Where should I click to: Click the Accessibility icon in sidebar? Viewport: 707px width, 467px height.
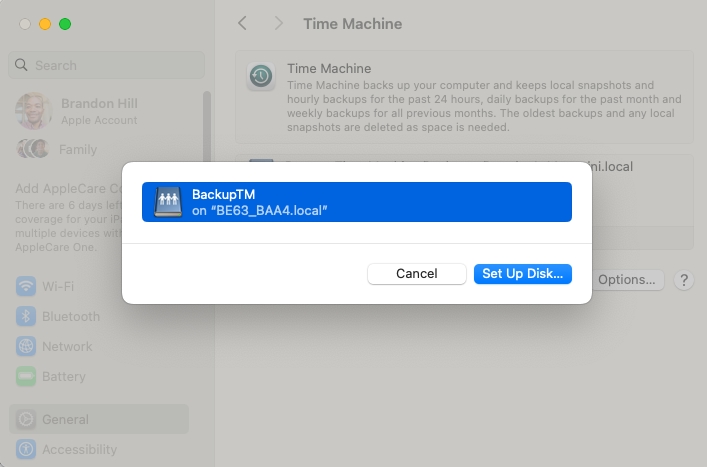click(x=26, y=449)
